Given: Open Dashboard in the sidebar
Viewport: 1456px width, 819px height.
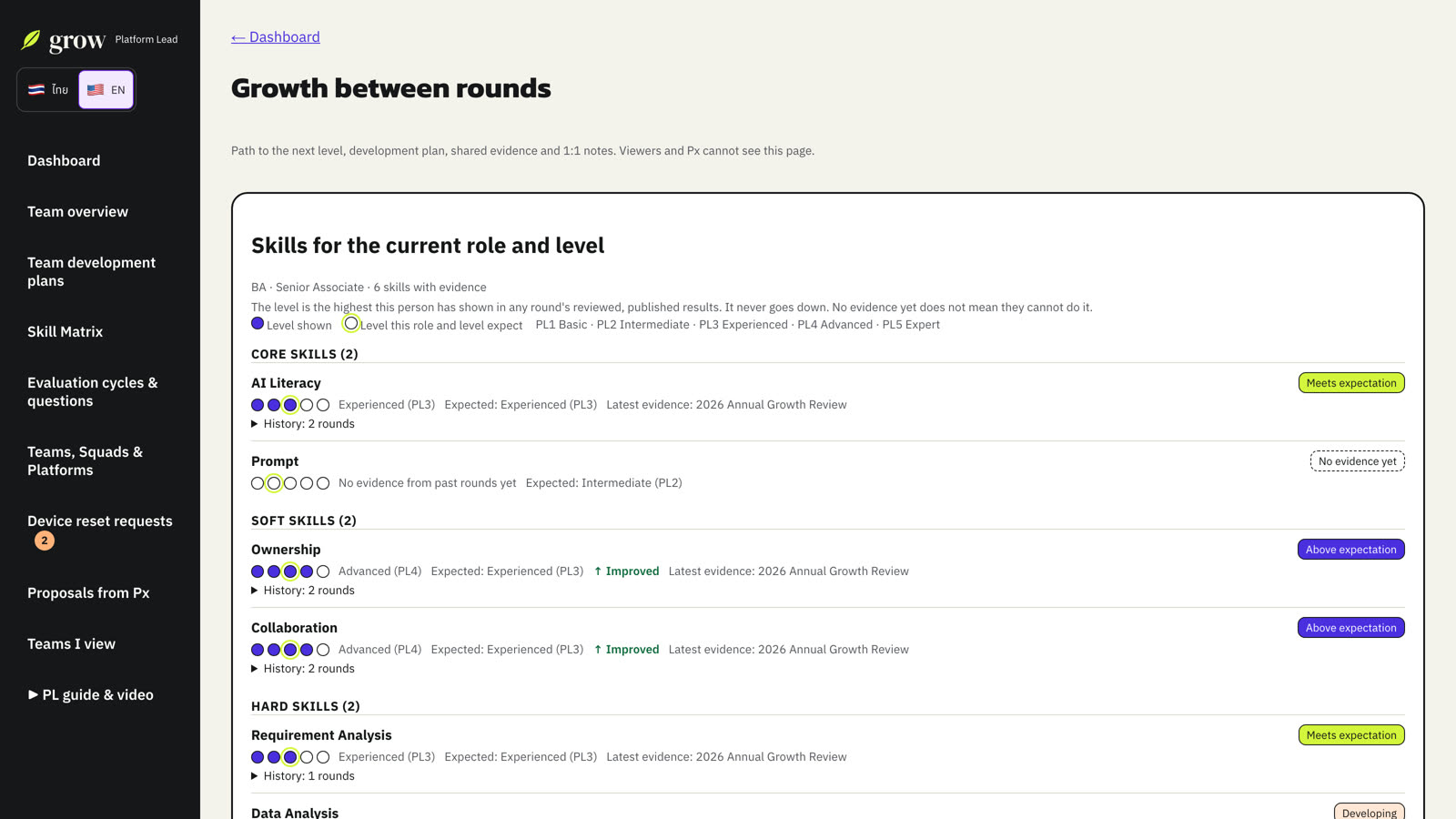Looking at the screenshot, I should click(64, 161).
